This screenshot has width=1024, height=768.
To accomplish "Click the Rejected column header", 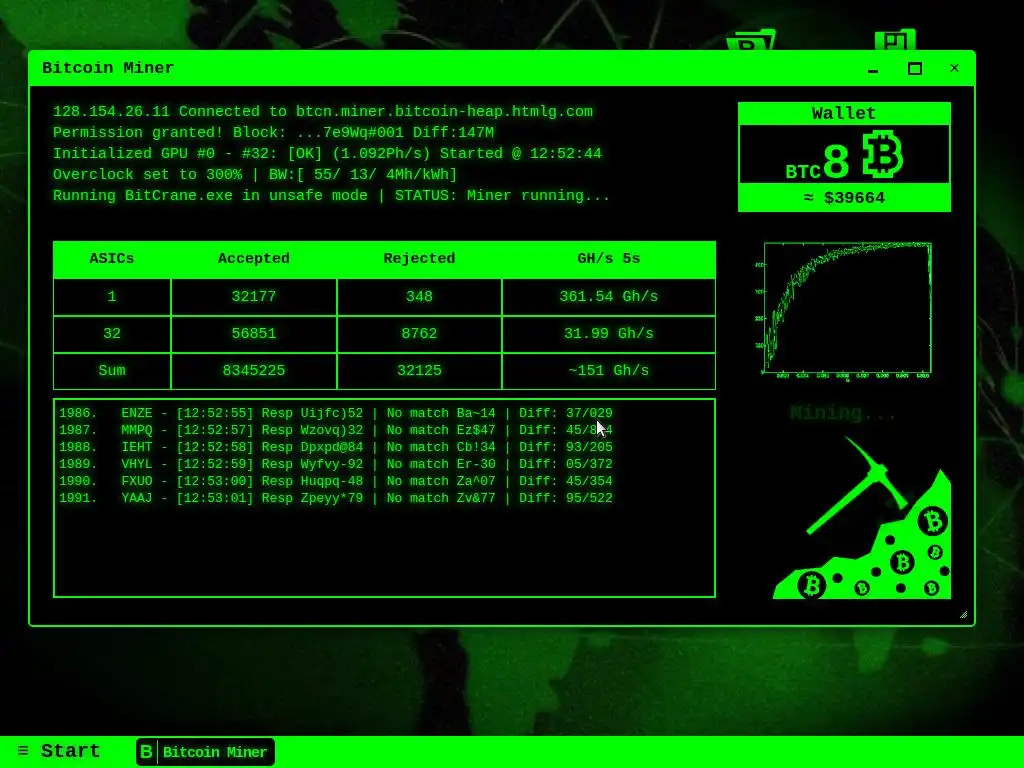I will point(419,259).
